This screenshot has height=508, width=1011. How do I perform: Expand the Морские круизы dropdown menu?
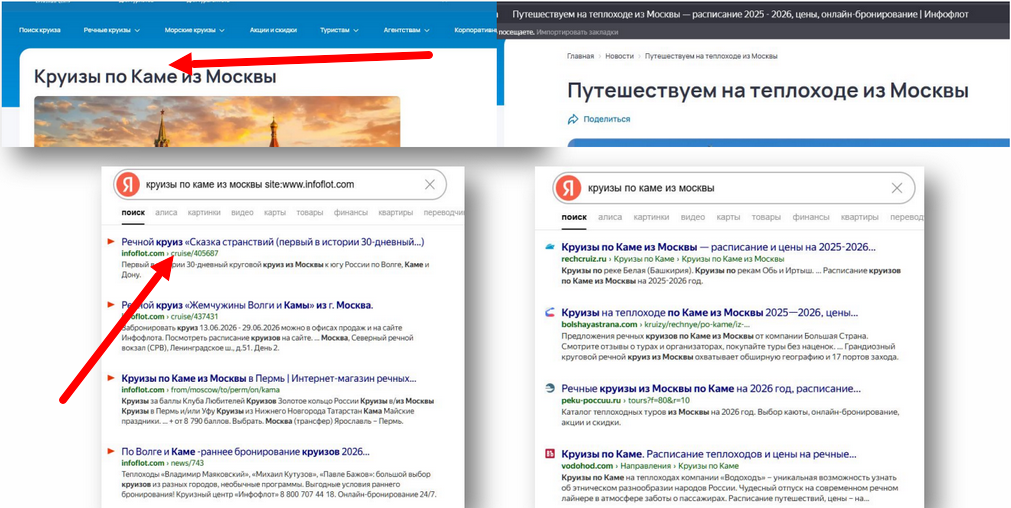click(194, 30)
